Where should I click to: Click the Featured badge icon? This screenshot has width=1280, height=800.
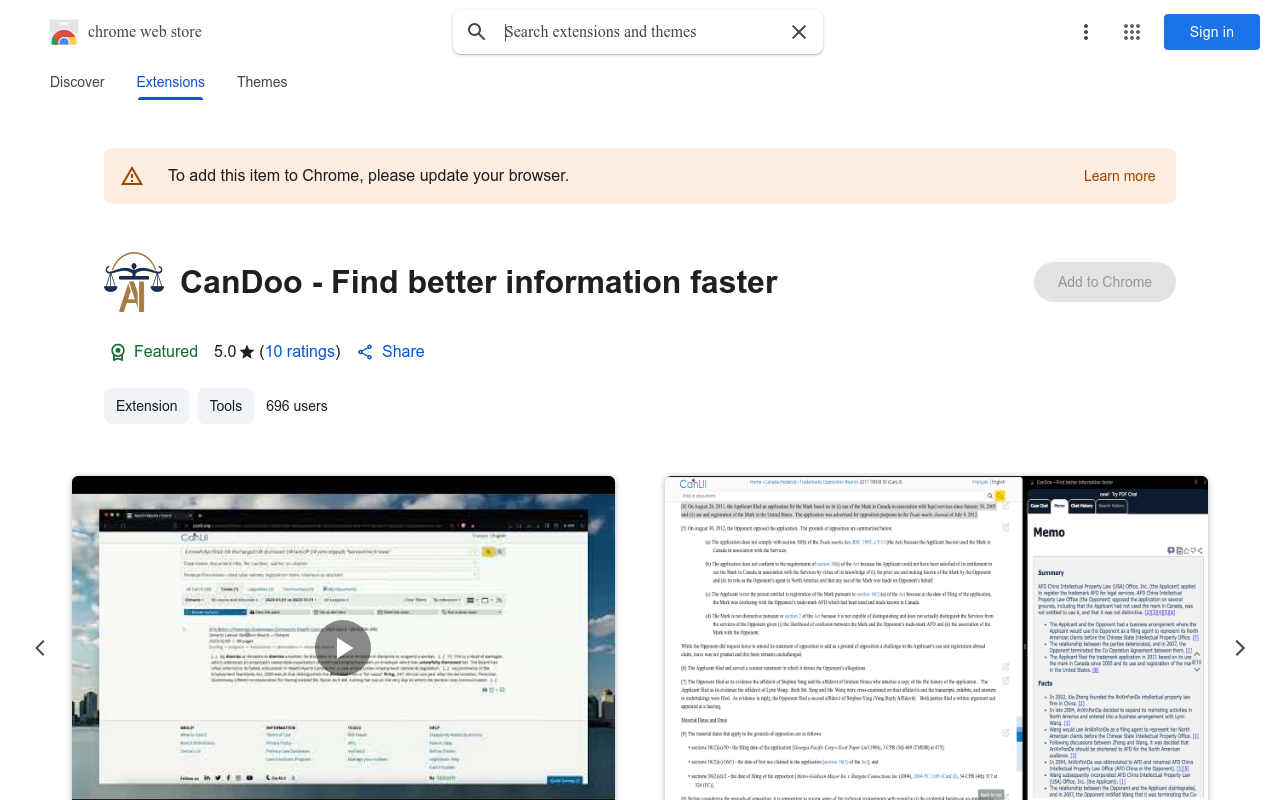(x=118, y=352)
